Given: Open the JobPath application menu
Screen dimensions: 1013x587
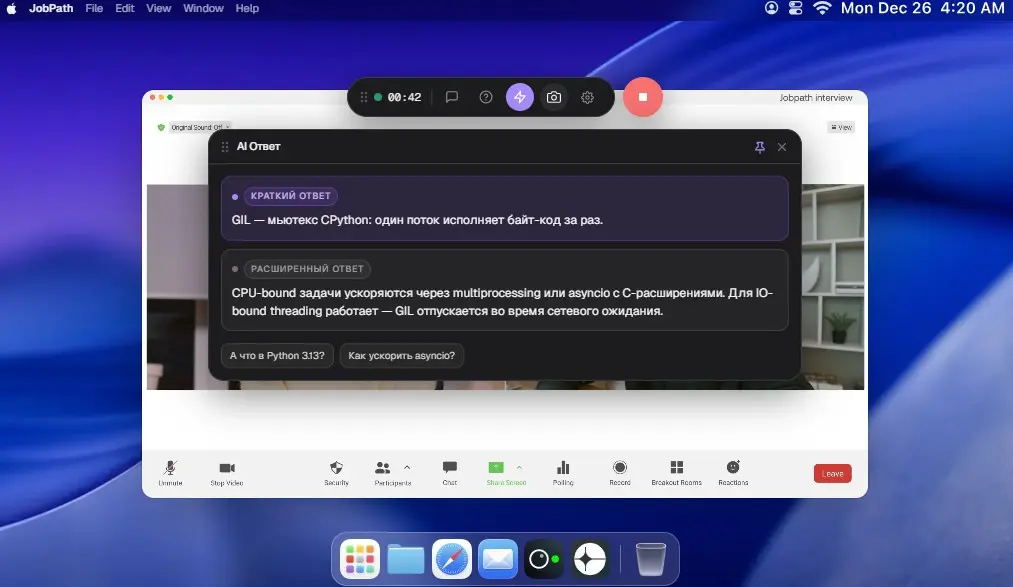Looking at the screenshot, I should pyautogui.click(x=51, y=8).
